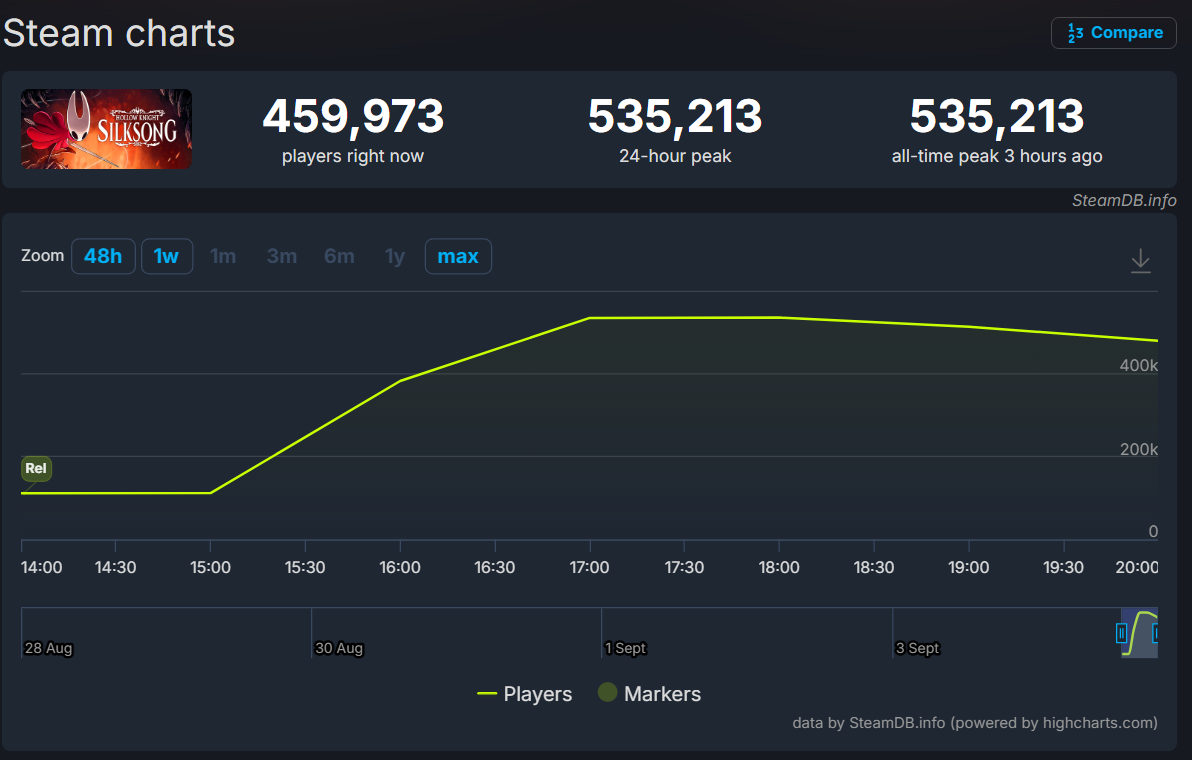This screenshot has height=760, width=1192.
Task: Click the 459,973 players right now figure
Action: (353, 116)
